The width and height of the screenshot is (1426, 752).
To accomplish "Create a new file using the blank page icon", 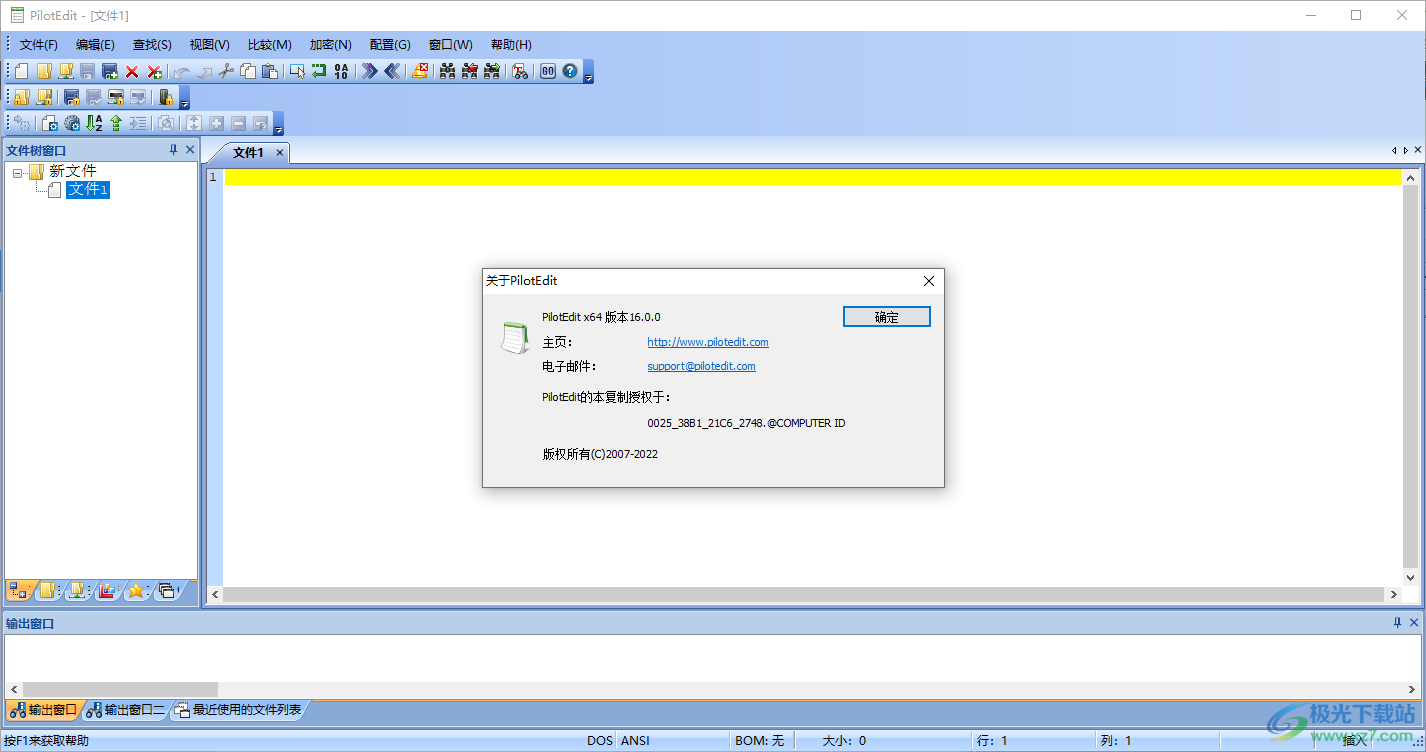I will [x=22, y=71].
